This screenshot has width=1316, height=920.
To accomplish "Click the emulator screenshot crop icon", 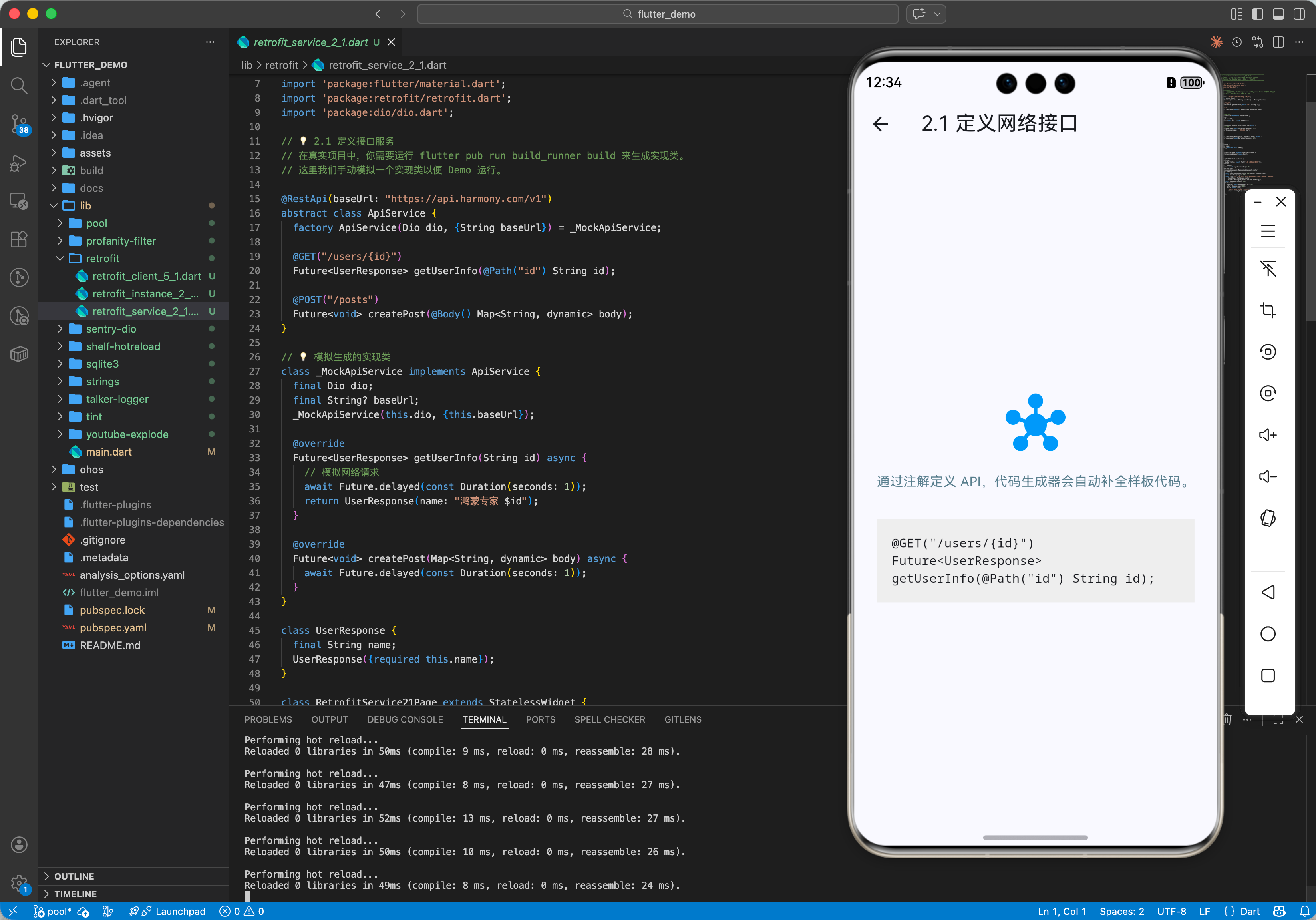I will click(1267, 310).
